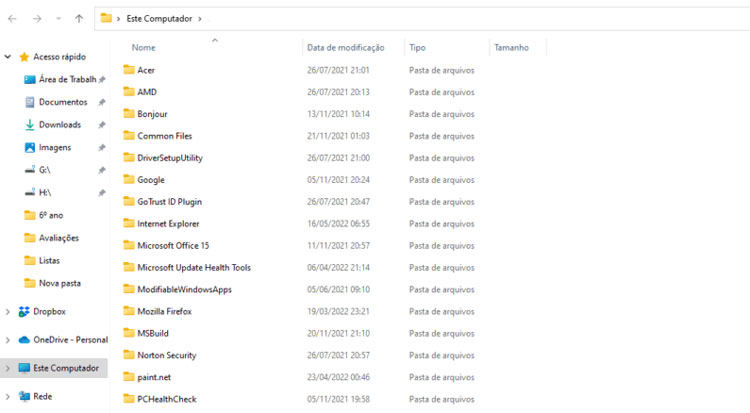This screenshot has width=750, height=413.
Task: Collapse the Acesso rápido section
Action: coord(8,57)
